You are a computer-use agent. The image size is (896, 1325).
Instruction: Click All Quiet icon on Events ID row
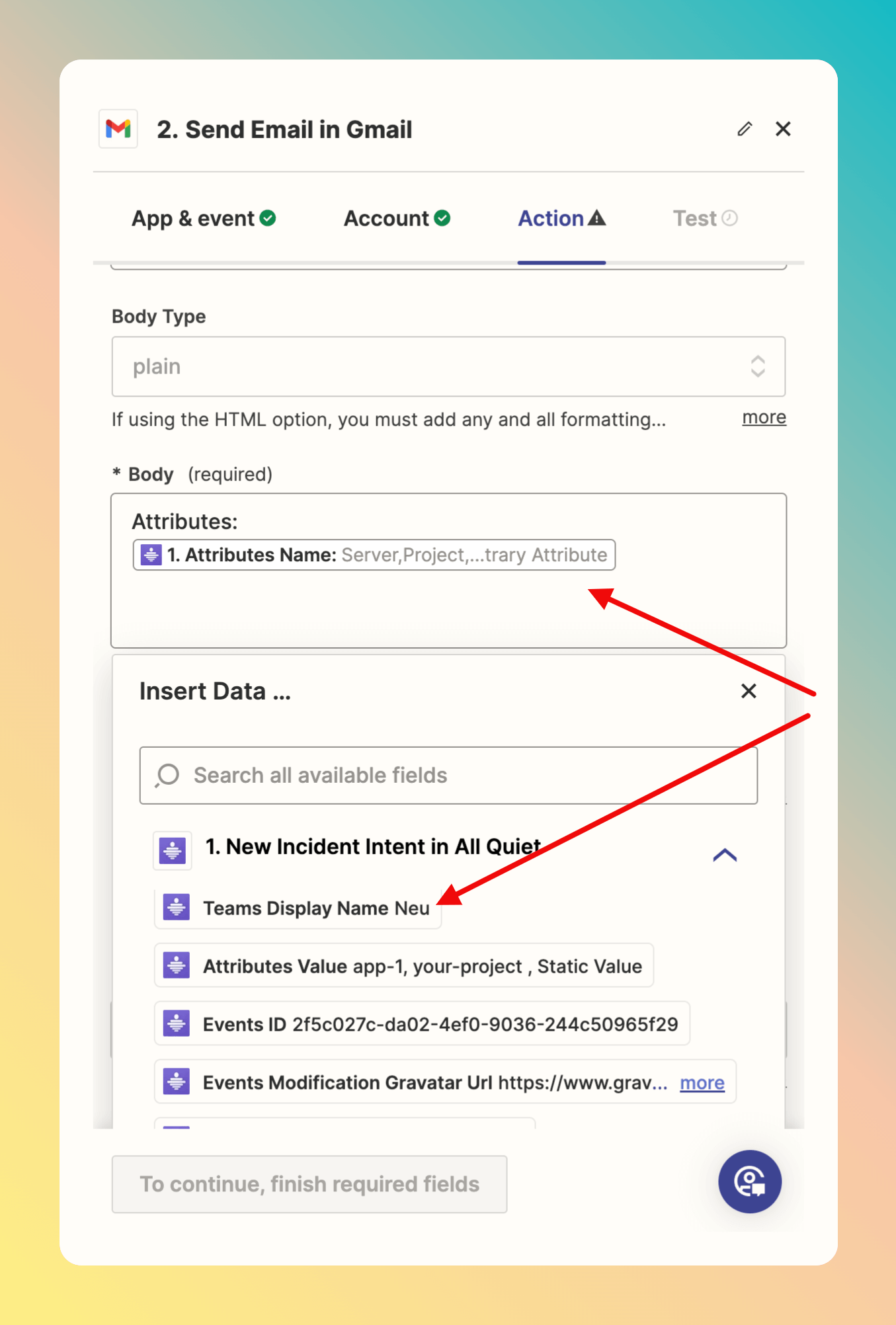coord(177,1024)
